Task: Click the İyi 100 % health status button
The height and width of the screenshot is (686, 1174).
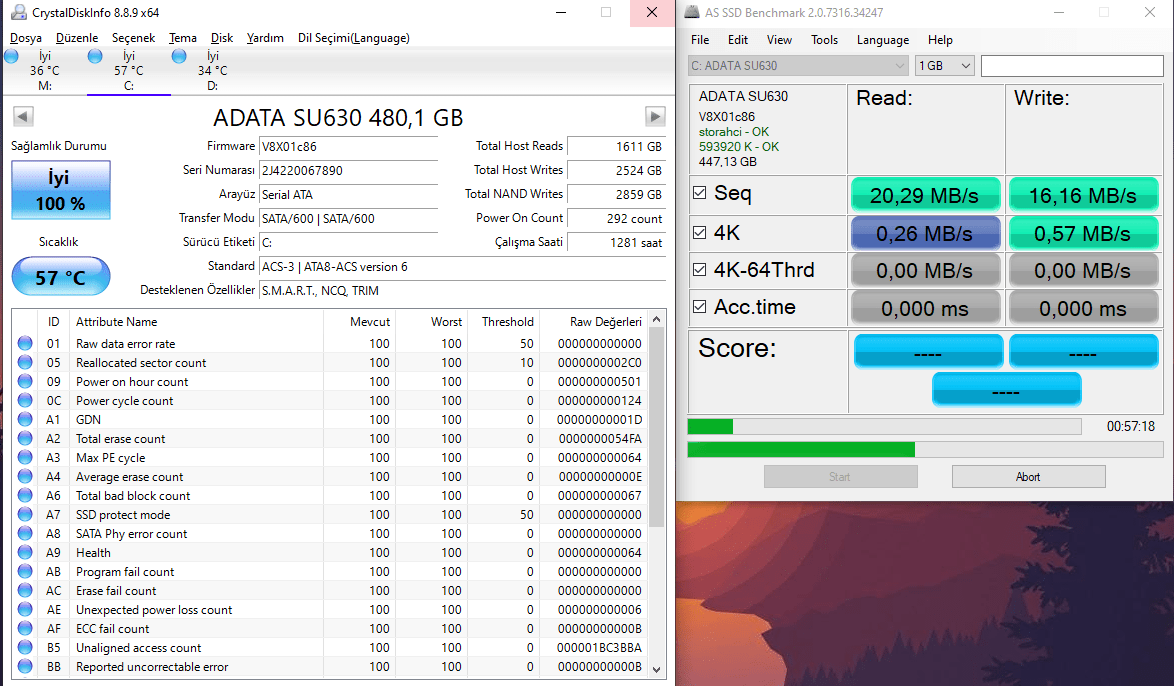Action: click(x=61, y=190)
